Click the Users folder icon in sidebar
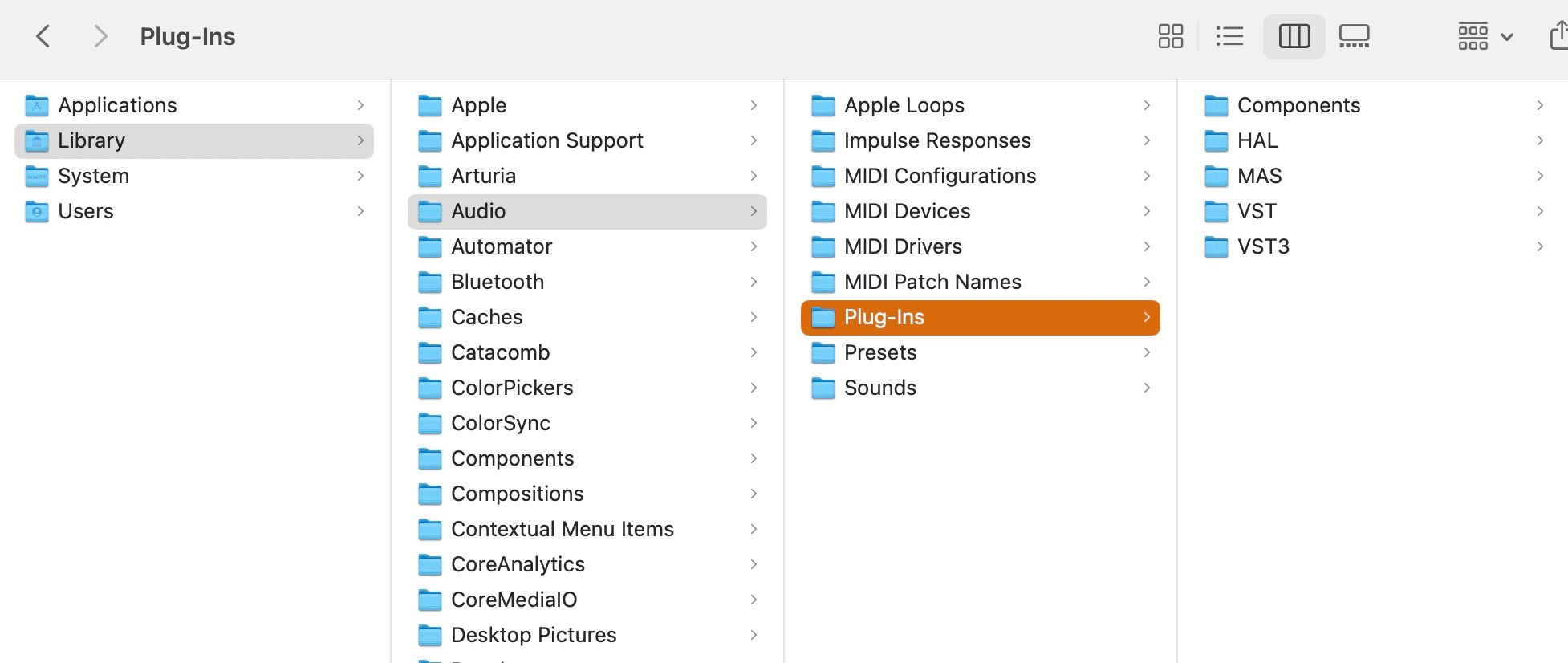The image size is (1568, 663). point(36,211)
